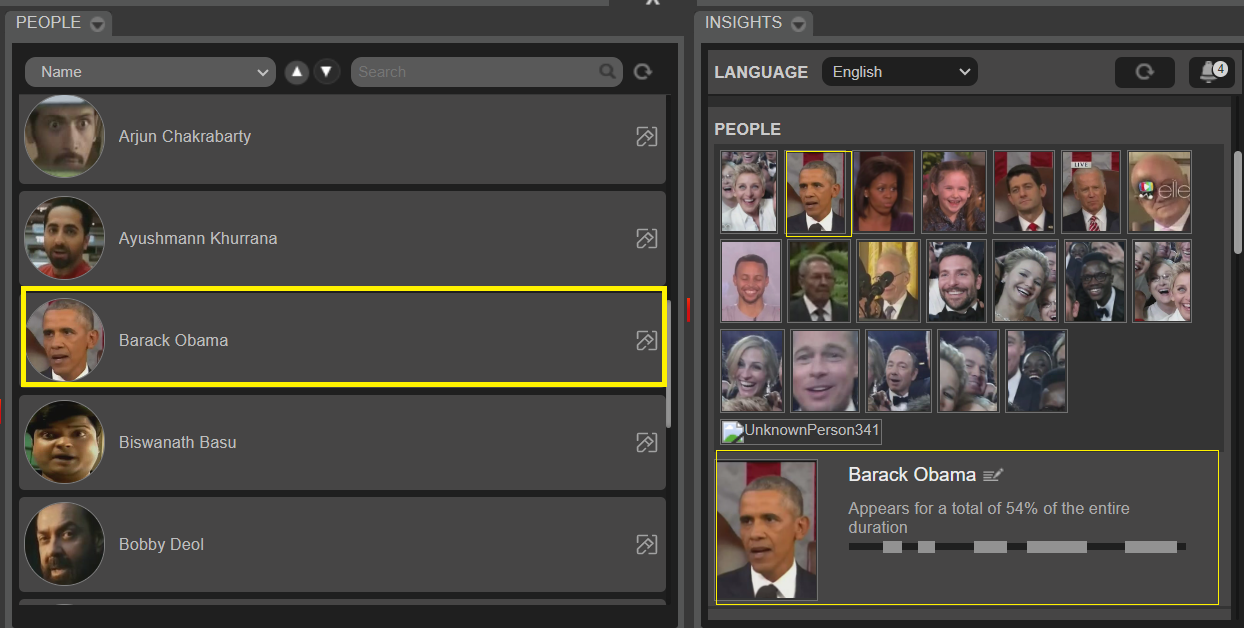
Task: Open the English language dropdown
Action: point(900,72)
